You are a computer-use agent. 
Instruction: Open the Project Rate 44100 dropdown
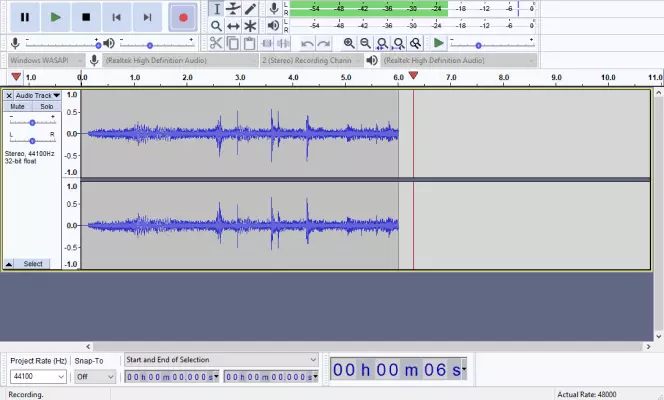(x=38, y=376)
